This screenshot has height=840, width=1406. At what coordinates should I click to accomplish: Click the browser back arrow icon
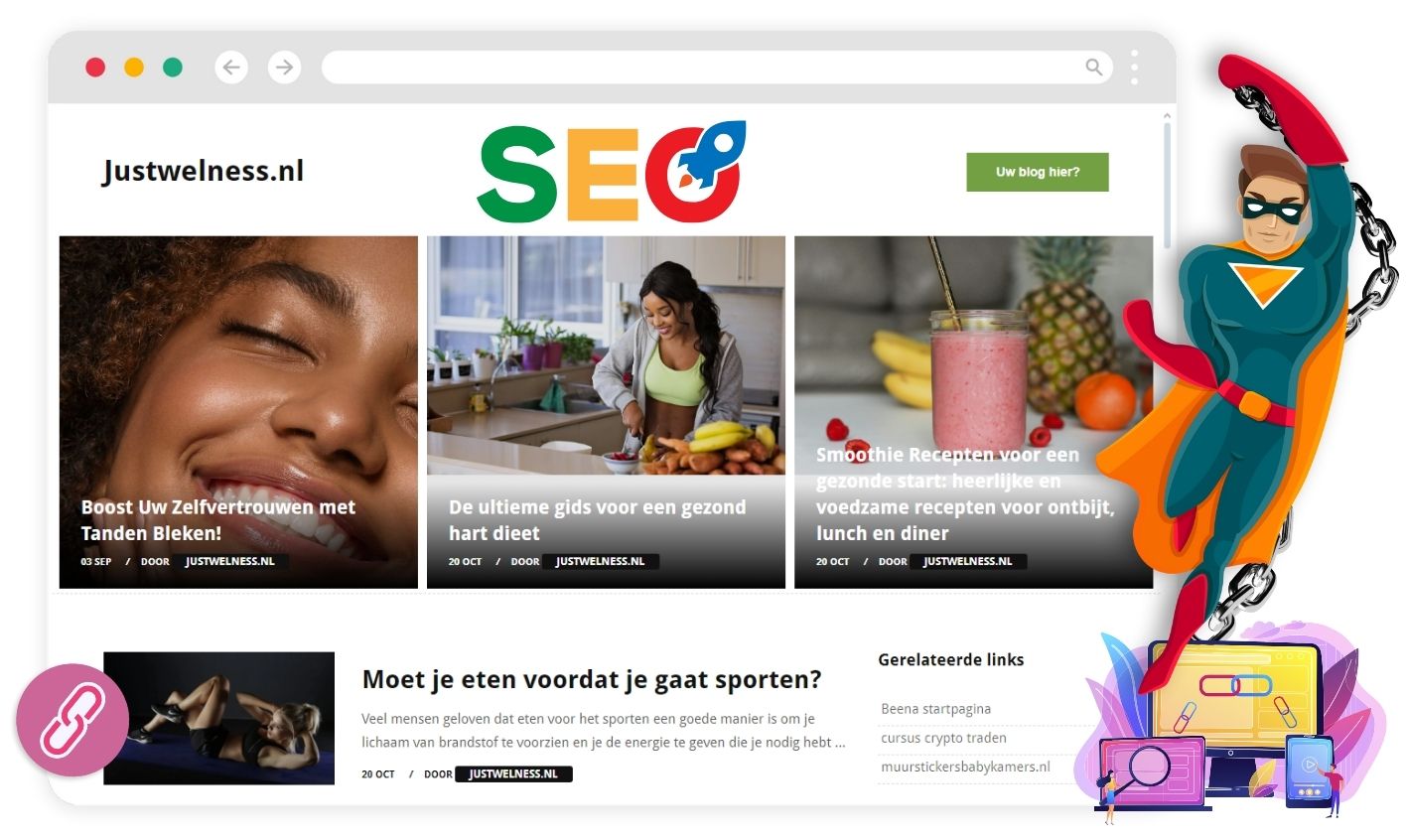(231, 68)
